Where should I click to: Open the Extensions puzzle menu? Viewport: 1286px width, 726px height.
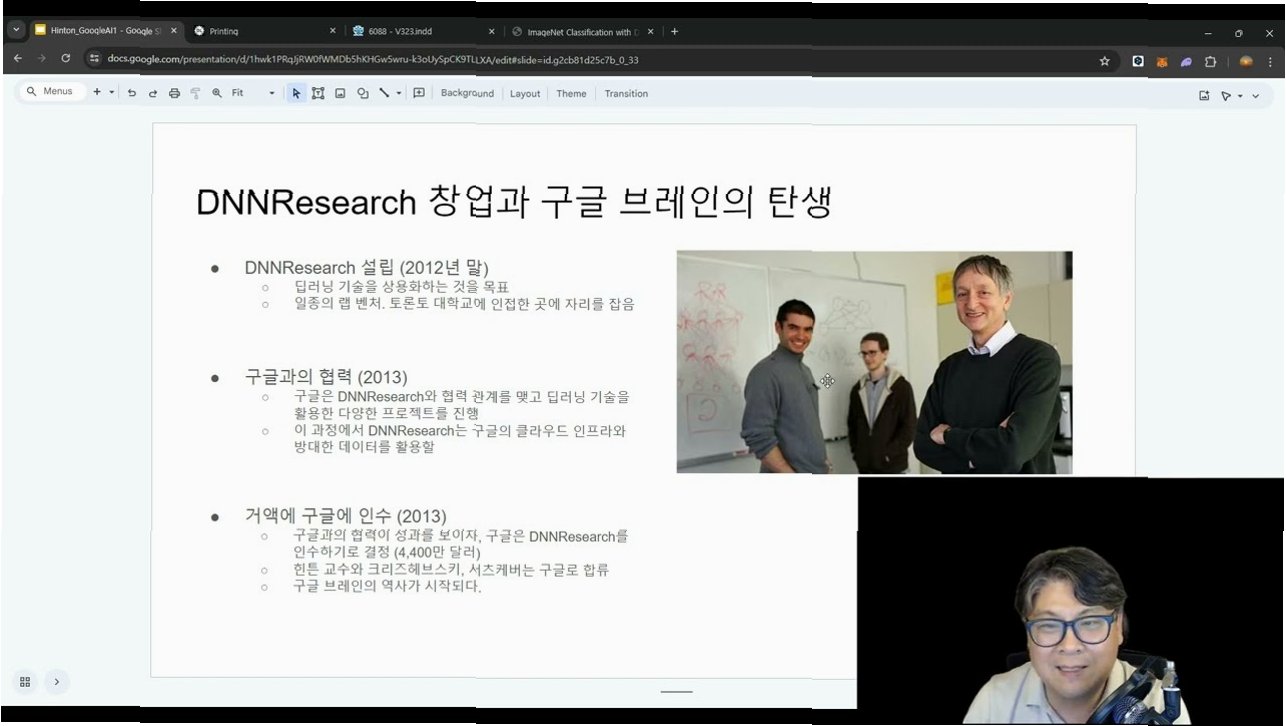point(1210,61)
